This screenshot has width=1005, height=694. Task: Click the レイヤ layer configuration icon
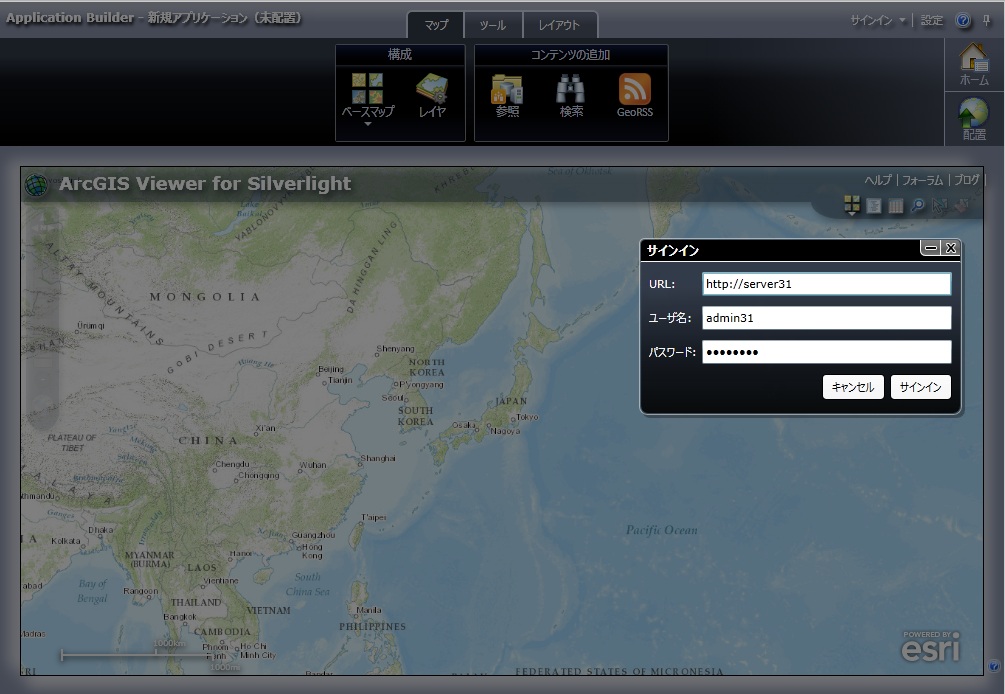tap(432, 95)
